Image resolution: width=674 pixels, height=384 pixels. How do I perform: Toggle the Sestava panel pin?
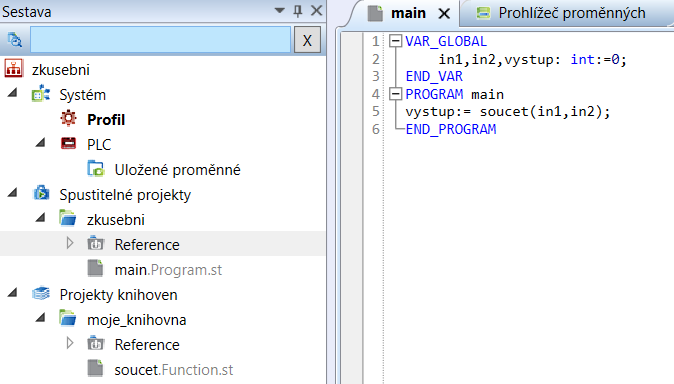click(x=297, y=11)
